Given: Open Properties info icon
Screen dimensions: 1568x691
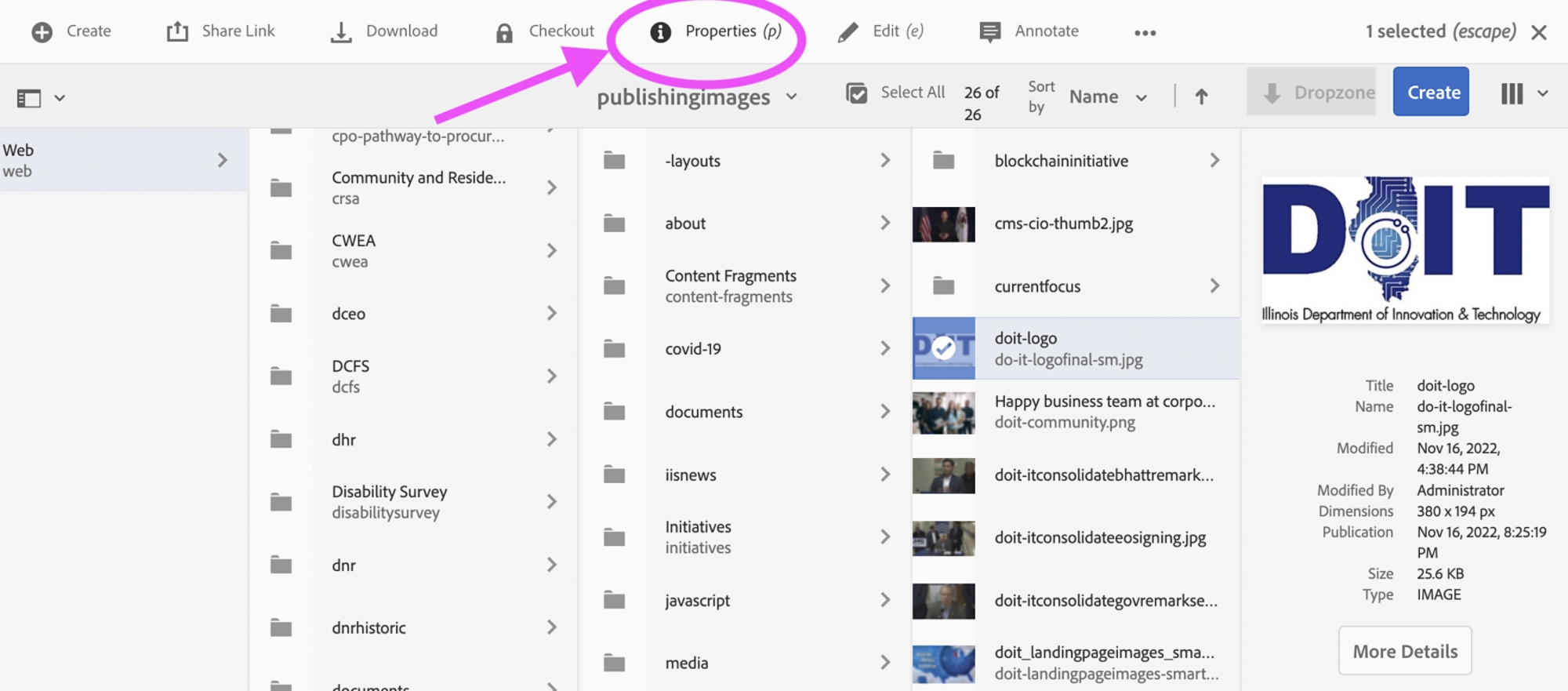Looking at the screenshot, I should click(661, 32).
